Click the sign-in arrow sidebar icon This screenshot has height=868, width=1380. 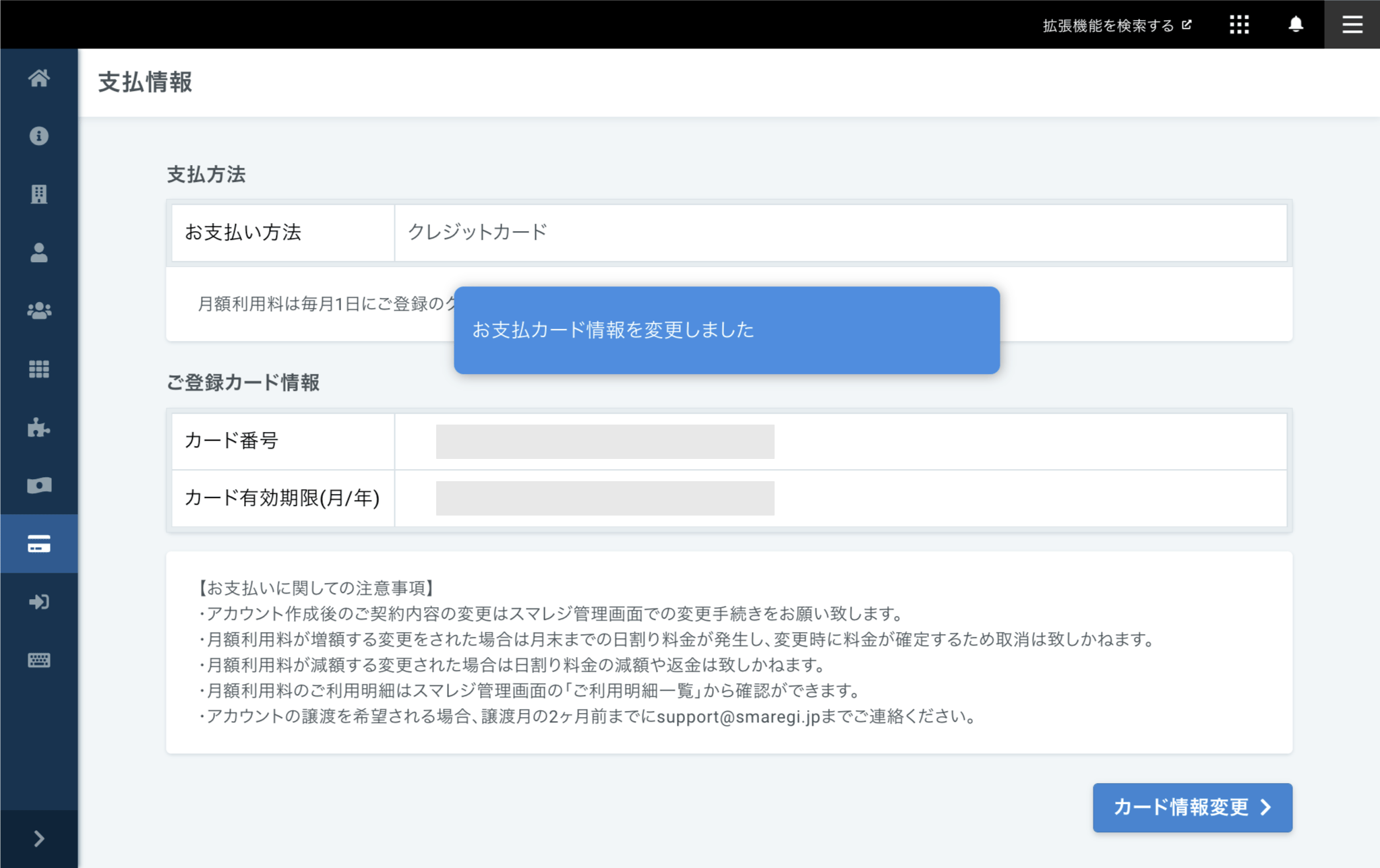pos(39,602)
